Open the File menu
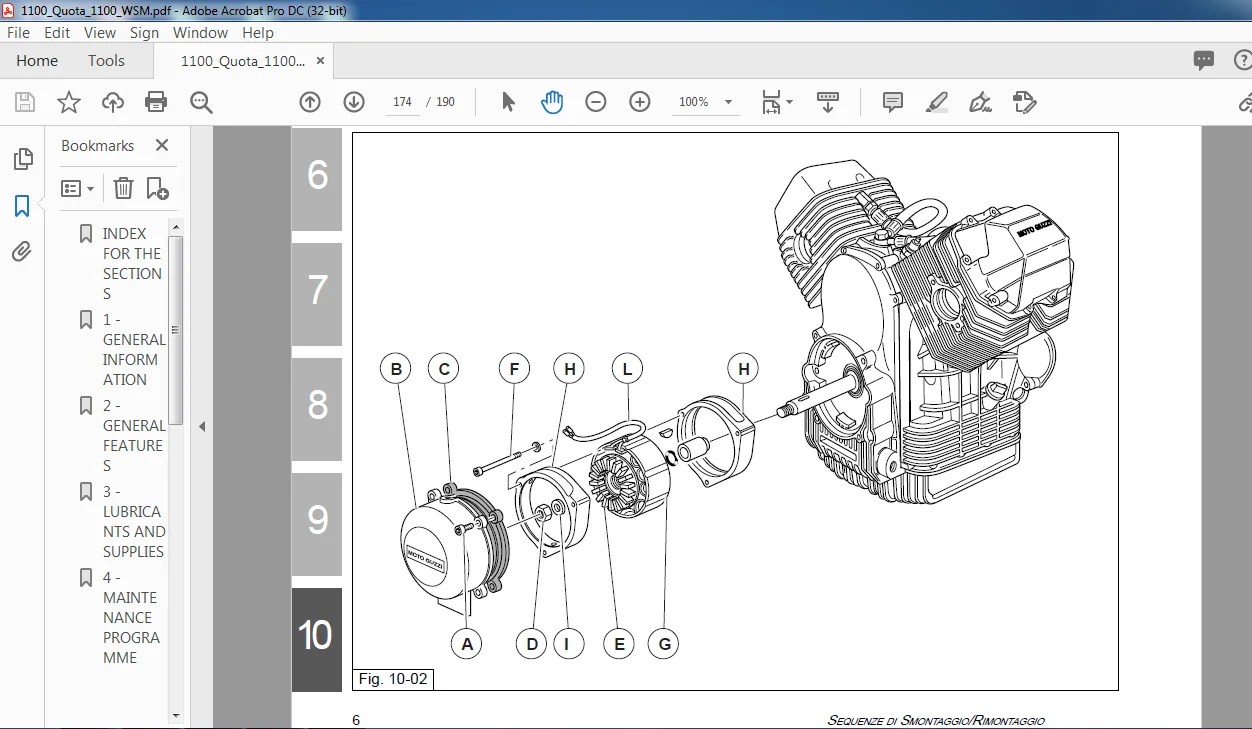 click(x=18, y=32)
